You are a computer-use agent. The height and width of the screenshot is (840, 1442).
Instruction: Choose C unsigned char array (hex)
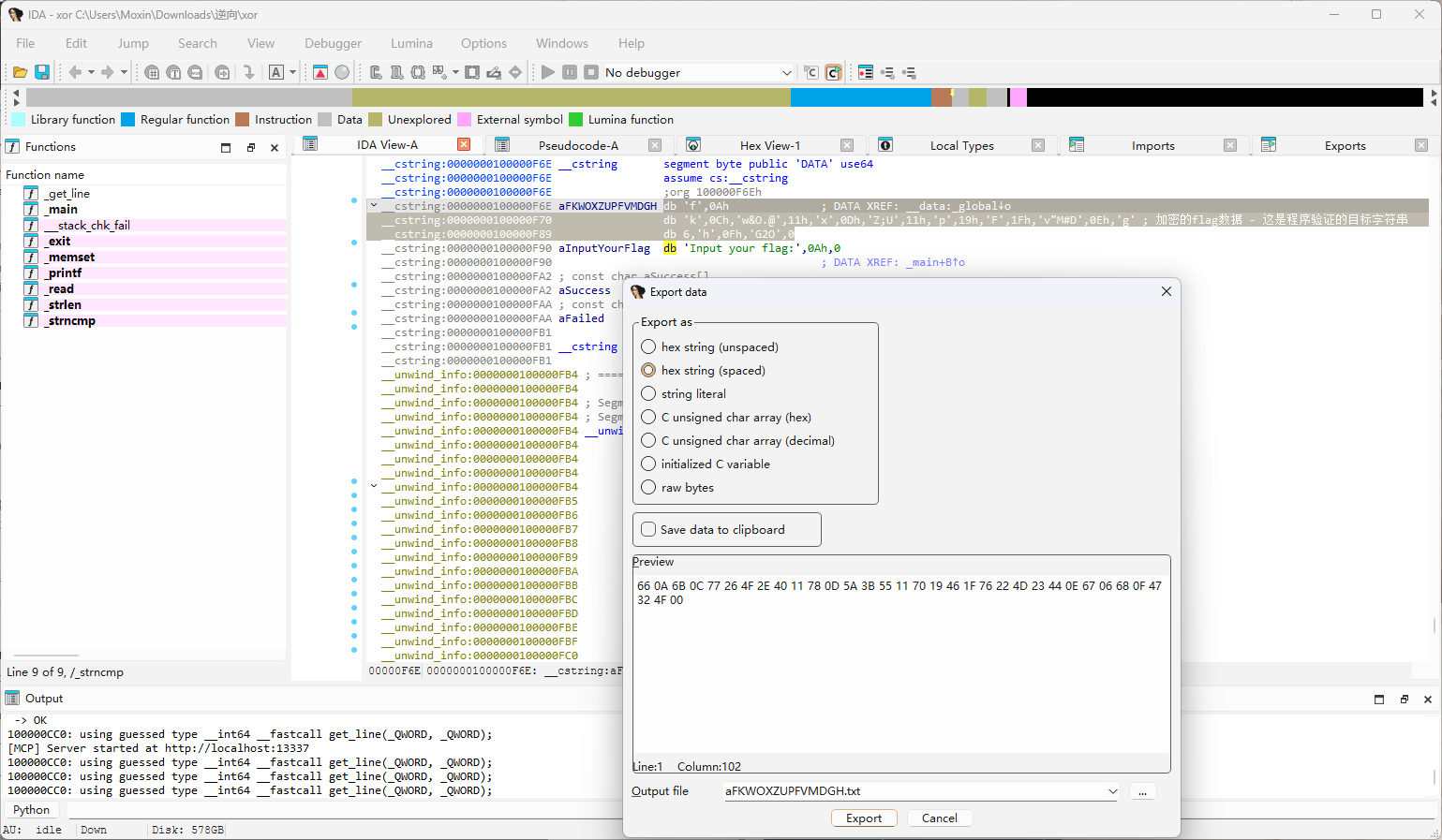pyautogui.click(x=648, y=418)
